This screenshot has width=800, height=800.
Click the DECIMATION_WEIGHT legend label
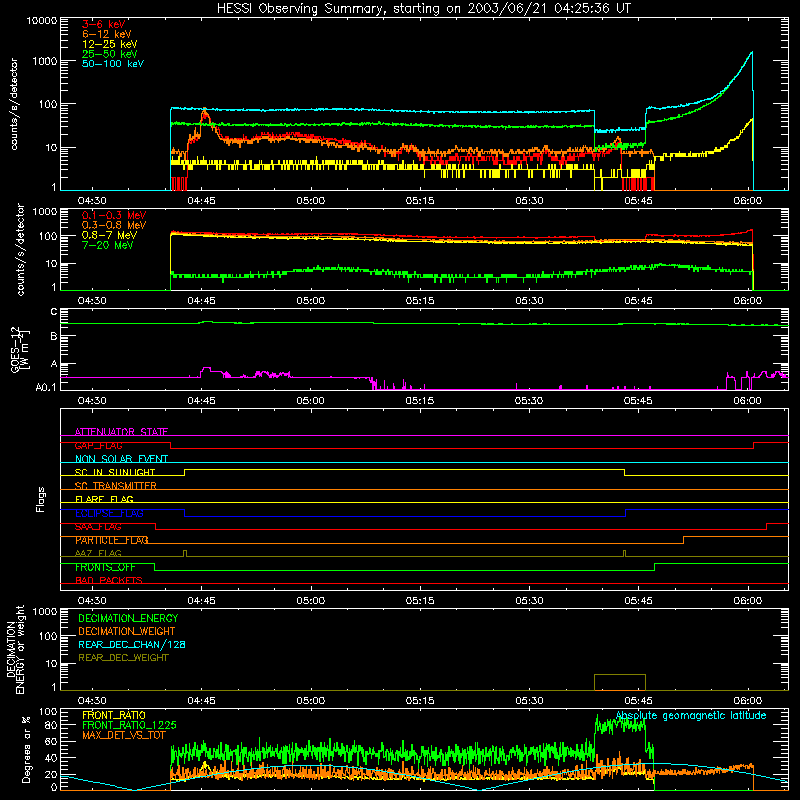point(127,632)
